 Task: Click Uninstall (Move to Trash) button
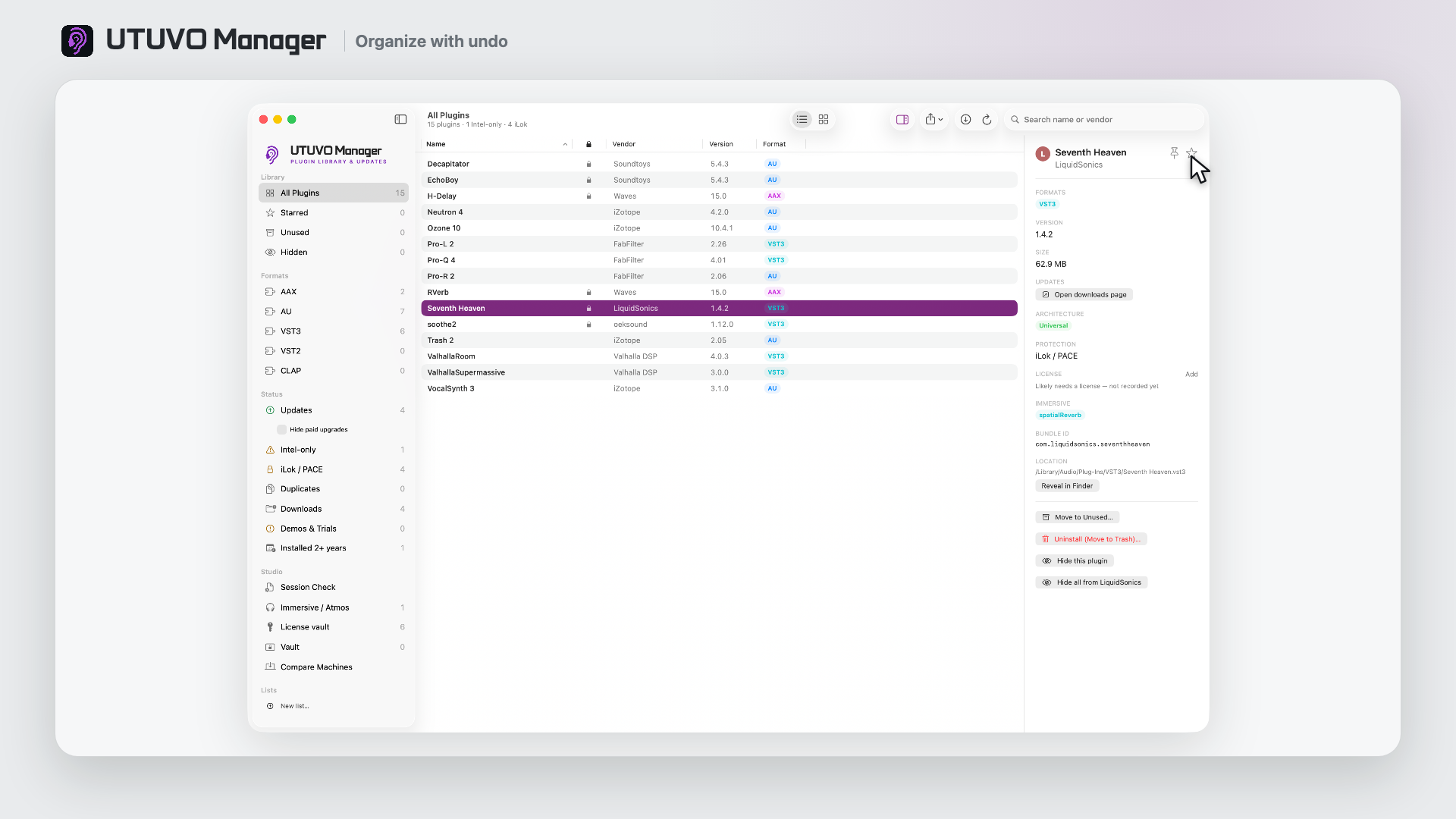[1090, 539]
